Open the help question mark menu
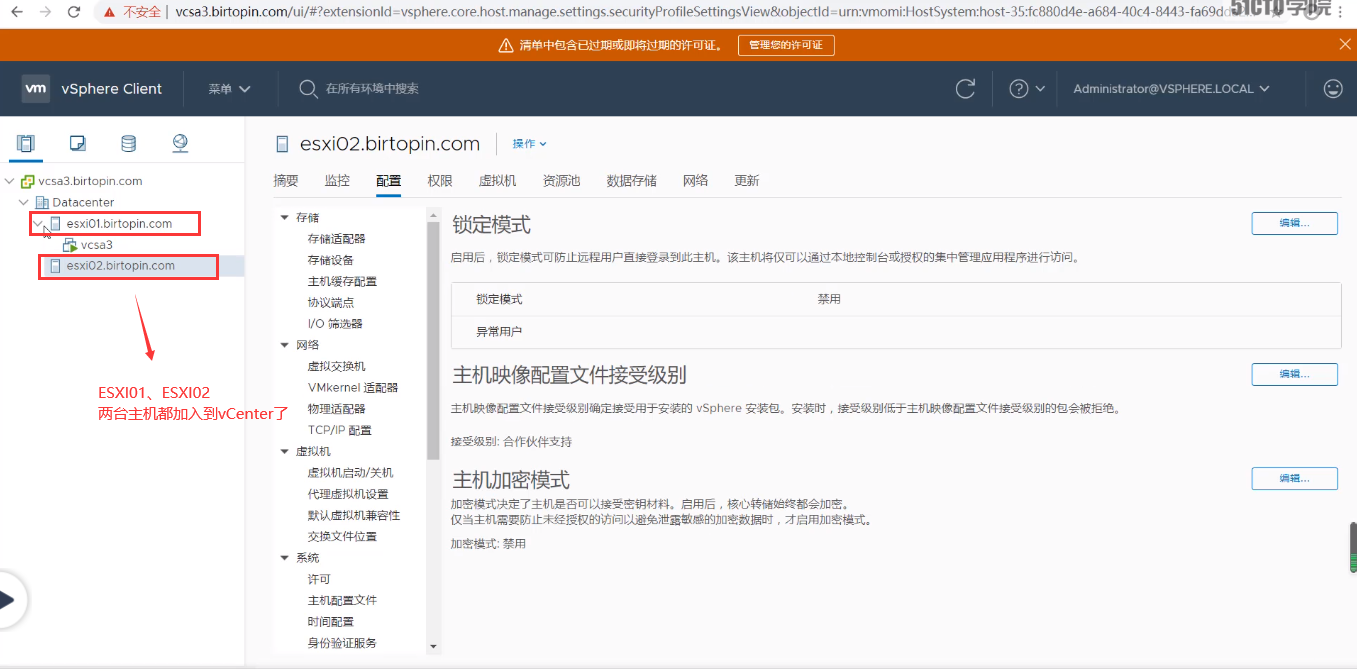The image size is (1357, 671). click(1026, 88)
